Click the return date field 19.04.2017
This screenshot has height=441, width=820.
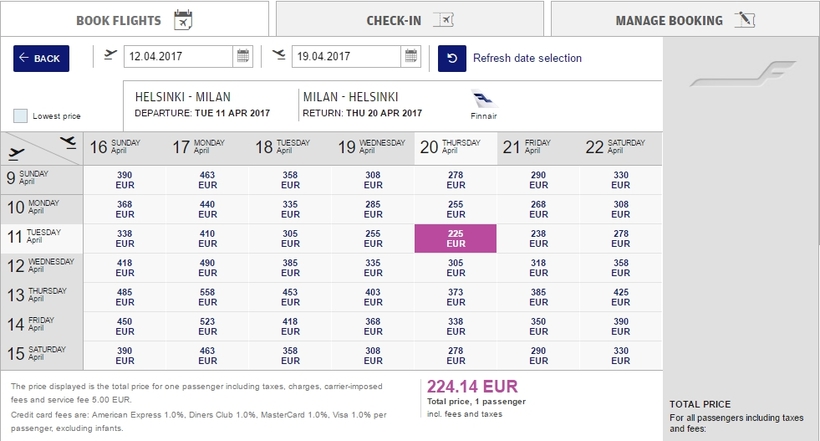pyautogui.click(x=346, y=57)
